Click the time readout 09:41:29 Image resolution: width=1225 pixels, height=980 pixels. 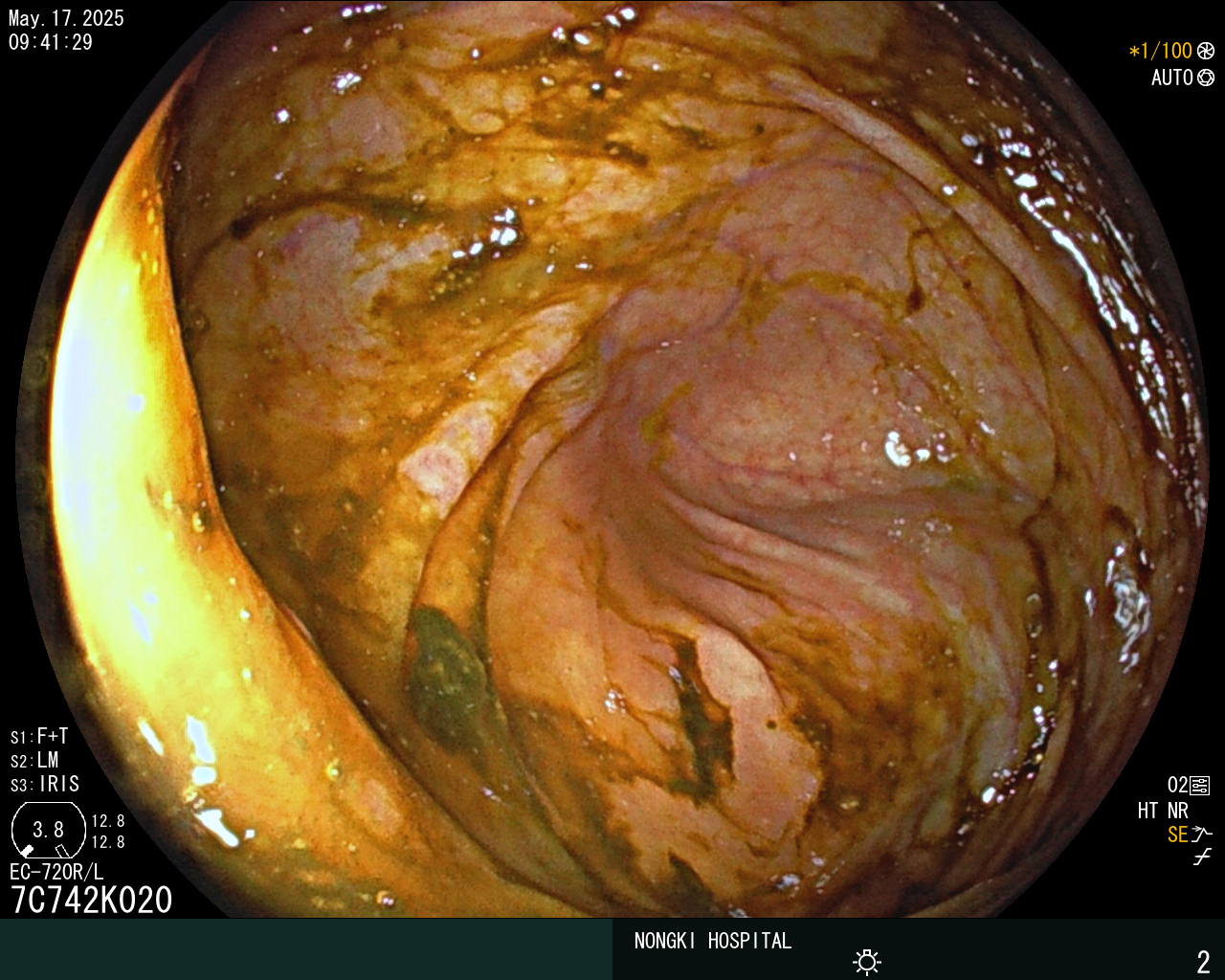(51, 42)
